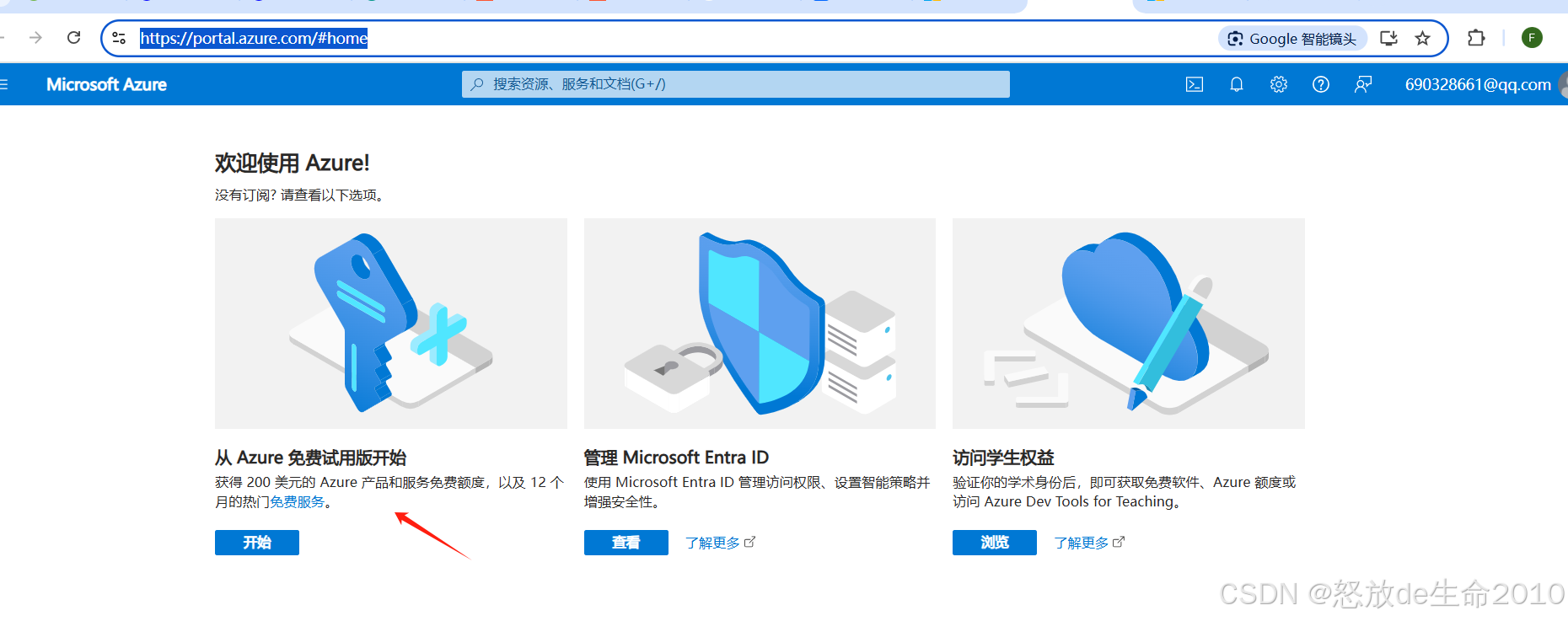Open the help question mark icon
This screenshot has width=1568, height=621.
click(x=1321, y=84)
